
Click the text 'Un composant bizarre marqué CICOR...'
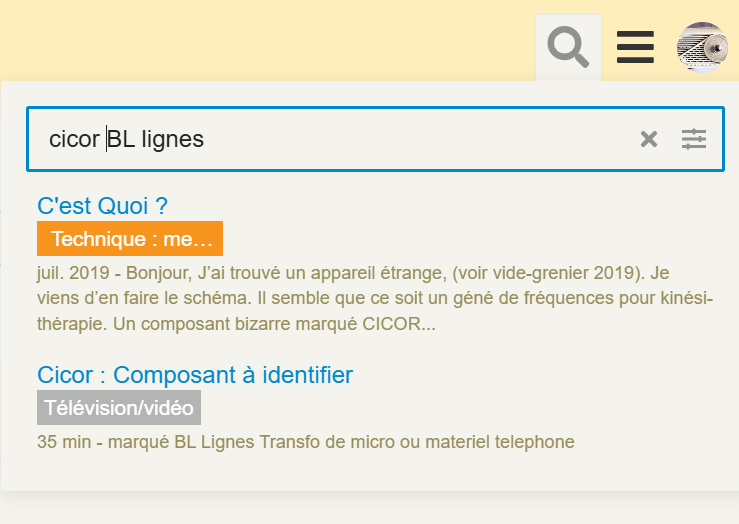[x=274, y=324]
